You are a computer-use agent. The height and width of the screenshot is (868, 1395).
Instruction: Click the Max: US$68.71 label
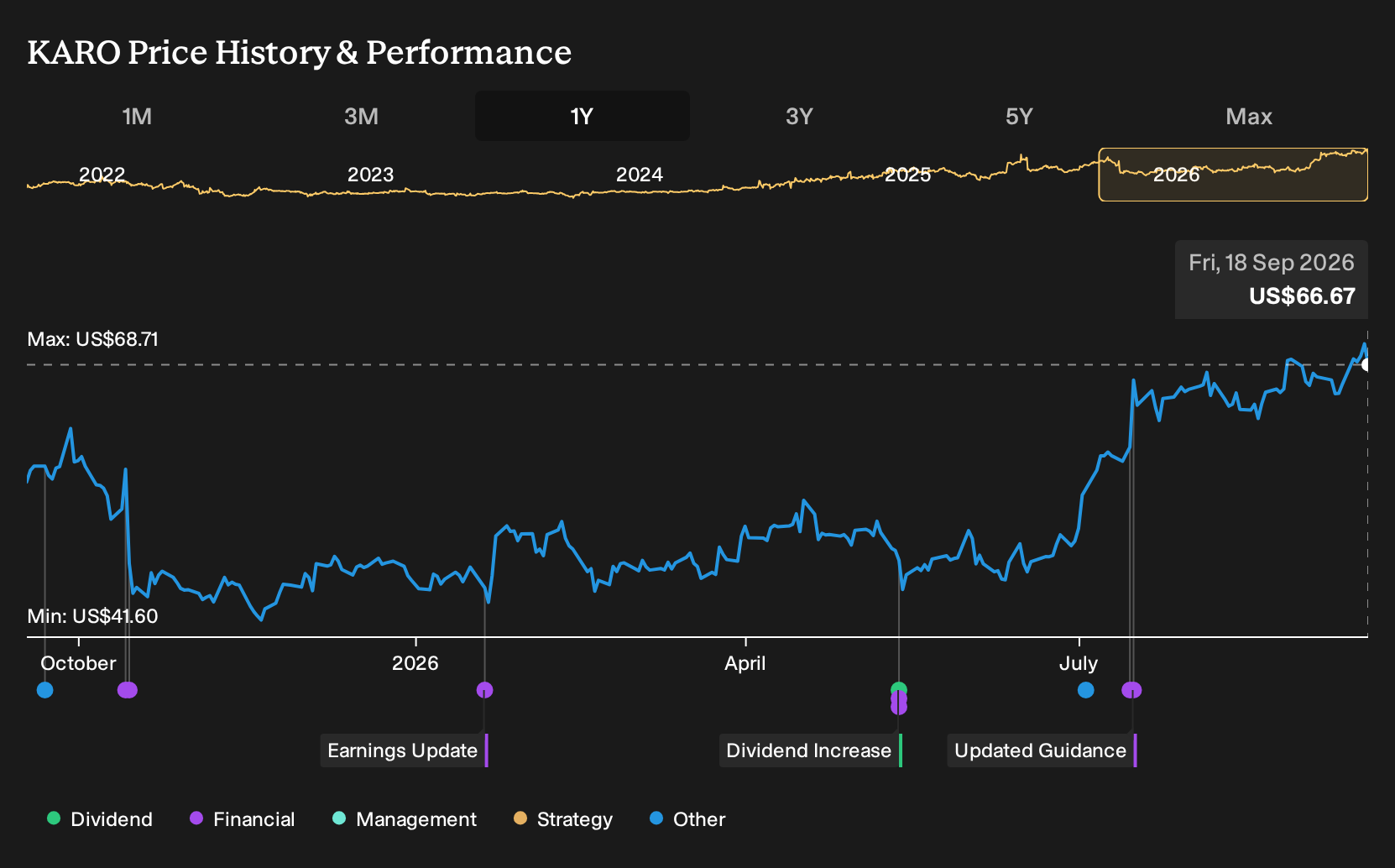click(93, 339)
